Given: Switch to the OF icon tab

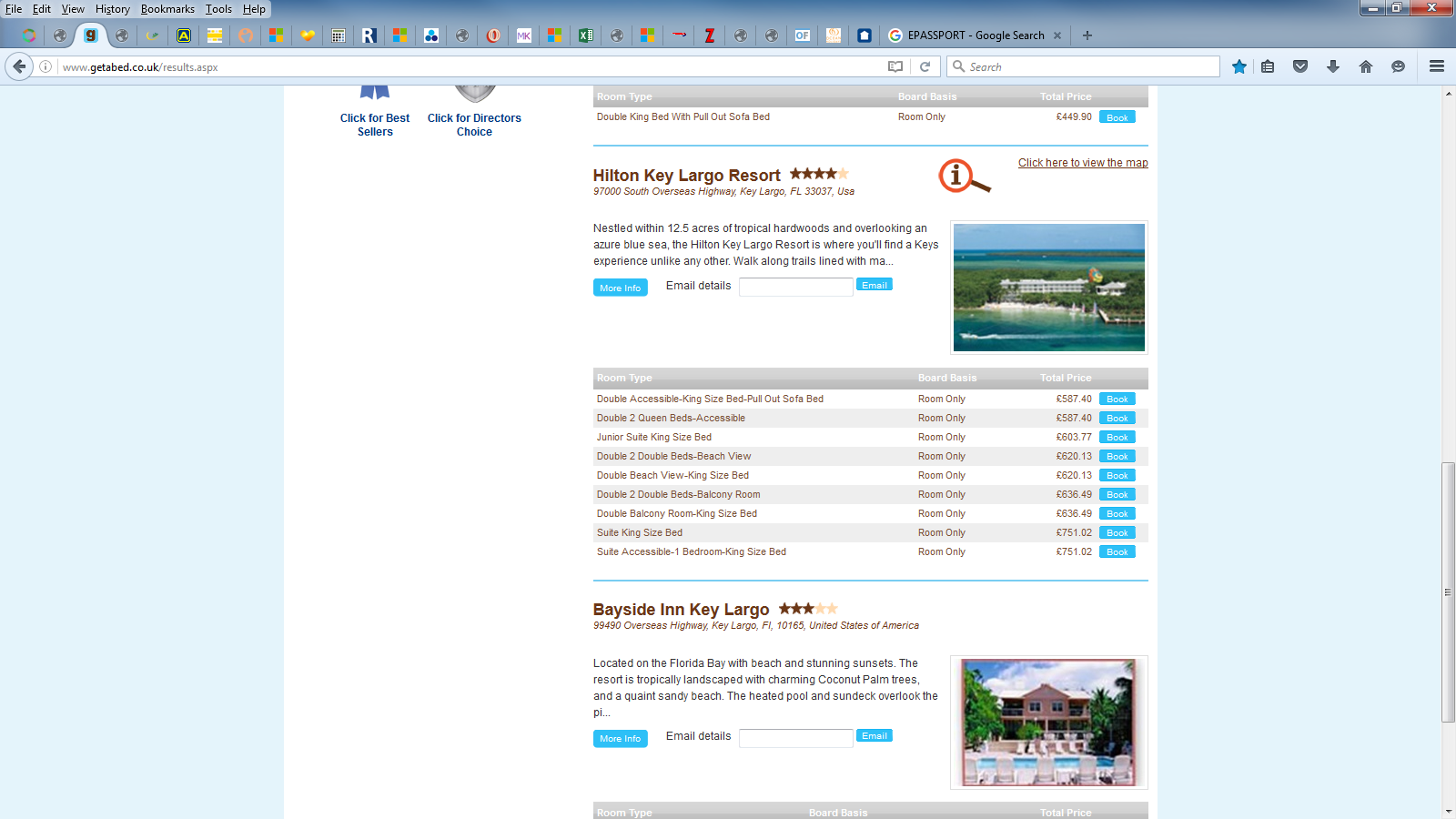Looking at the screenshot, I should pos(803,35).
